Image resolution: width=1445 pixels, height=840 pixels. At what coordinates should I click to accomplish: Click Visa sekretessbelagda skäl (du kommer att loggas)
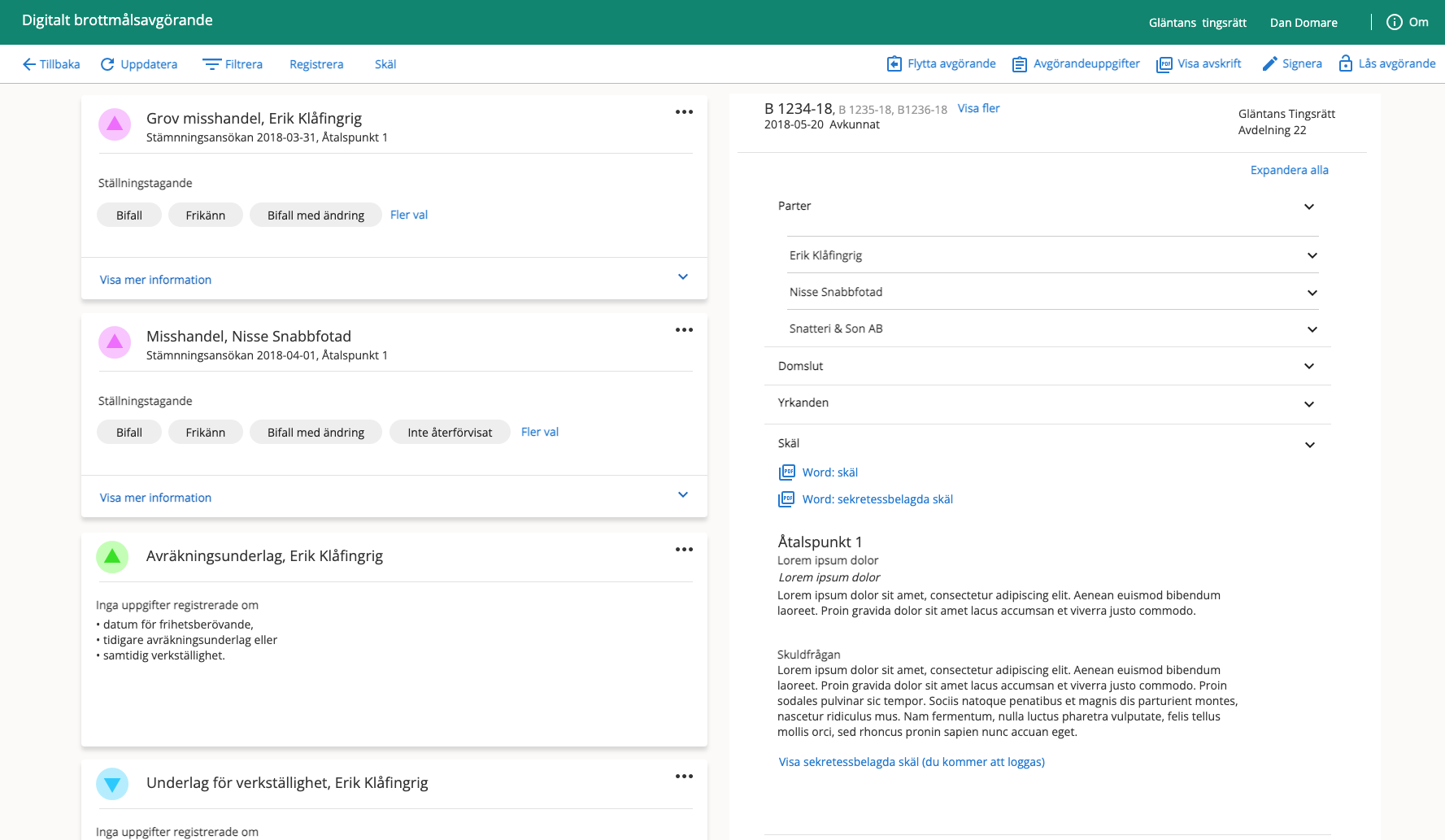click(912, 762)
